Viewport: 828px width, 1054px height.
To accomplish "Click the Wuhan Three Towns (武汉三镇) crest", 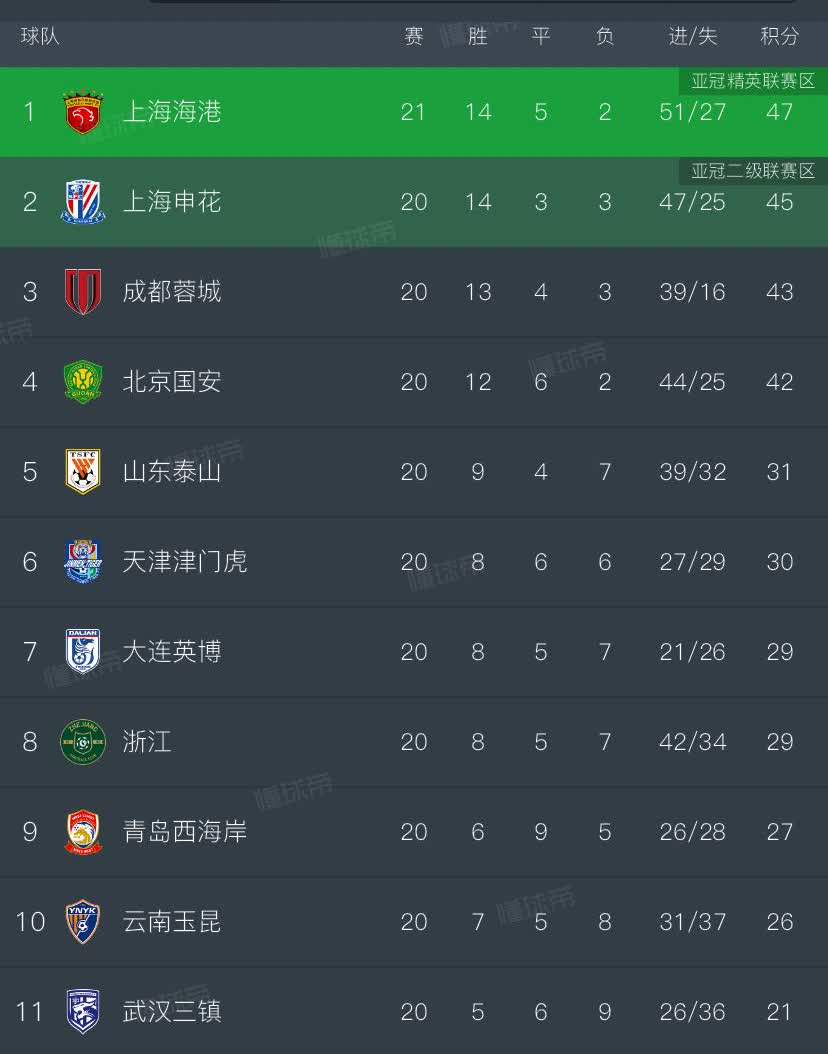I will pos(83,1011).
